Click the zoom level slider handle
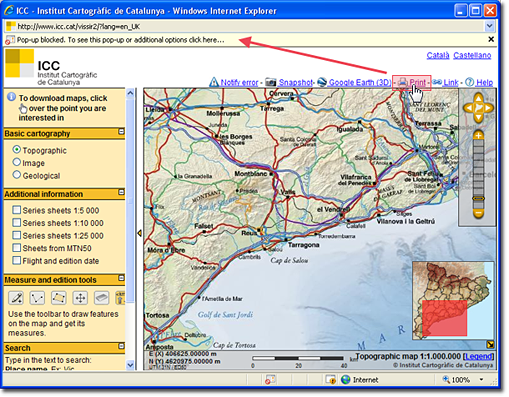The height and width of the screenshot is (397, 509). coord(478,198)
